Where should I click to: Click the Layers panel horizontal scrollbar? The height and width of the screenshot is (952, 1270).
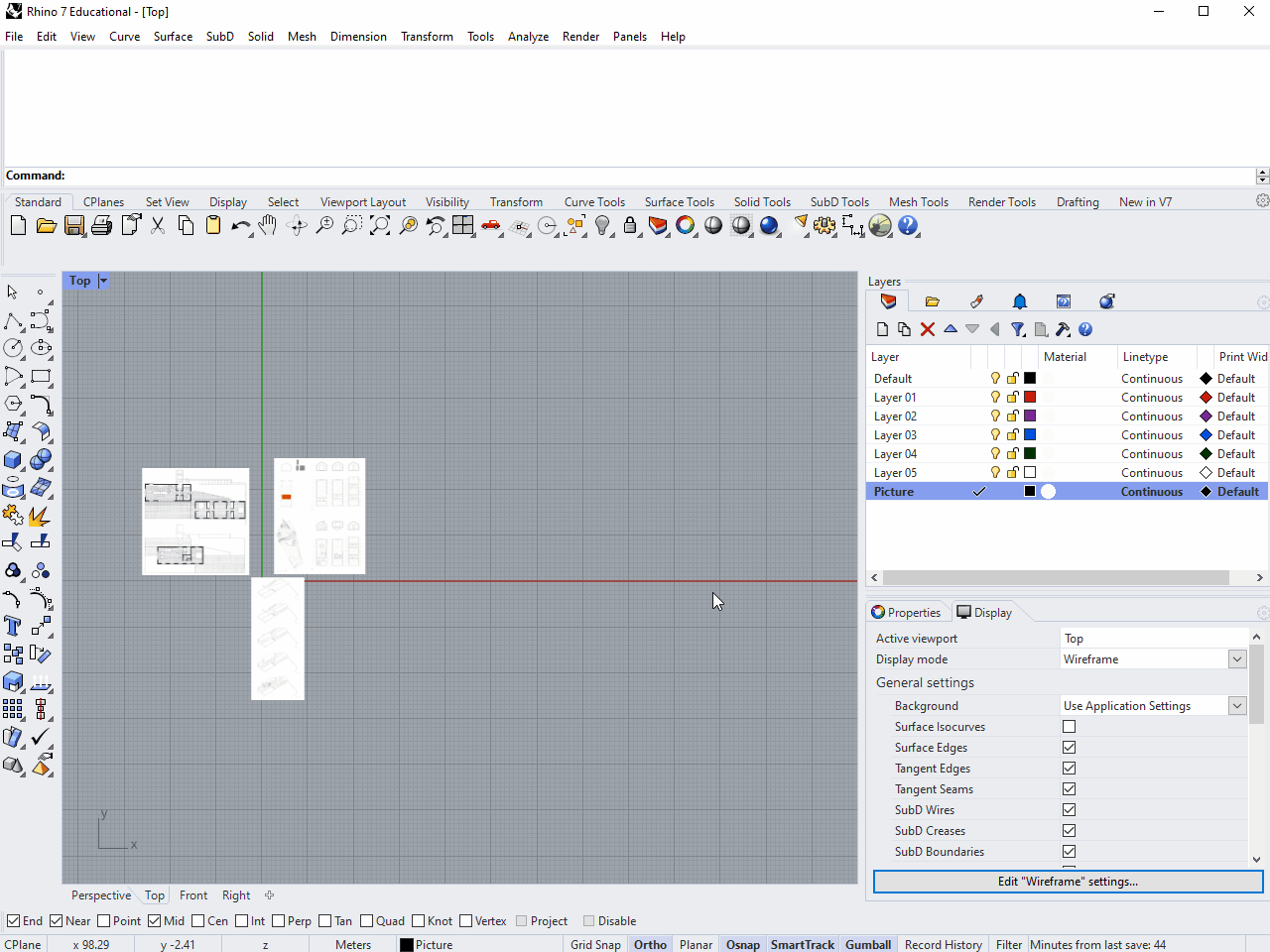tap(1056, 578)
